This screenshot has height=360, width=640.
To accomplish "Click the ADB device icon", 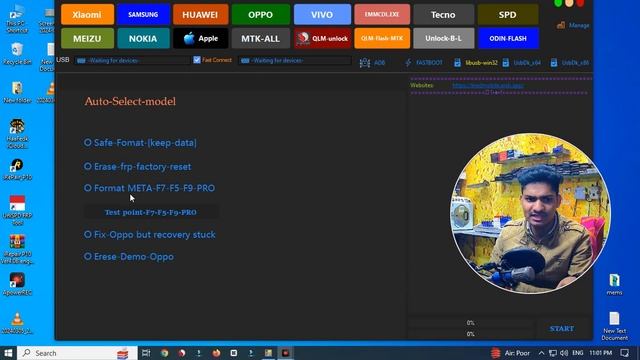I will coord(364,63).
